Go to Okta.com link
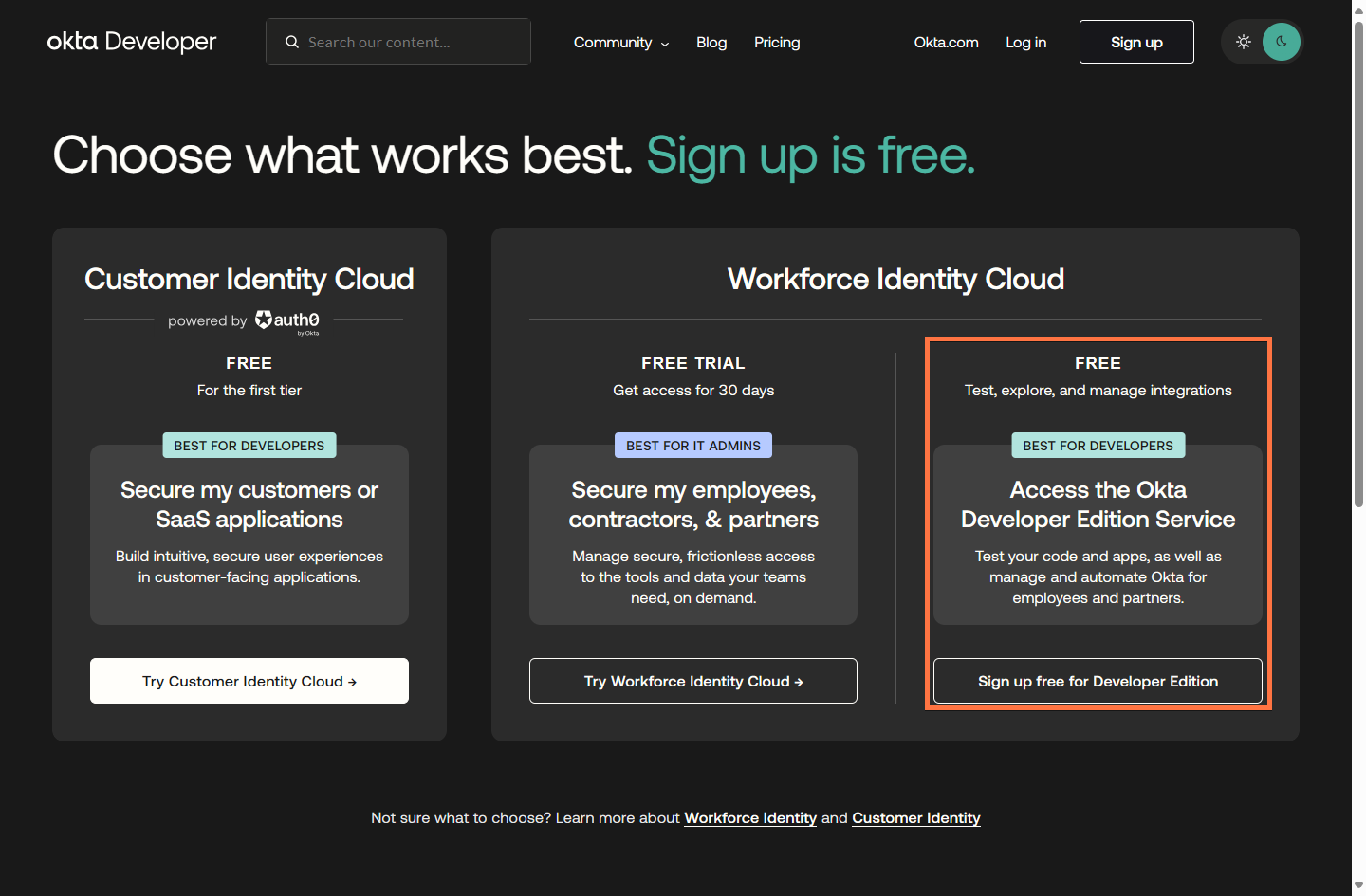 point(946,43)
